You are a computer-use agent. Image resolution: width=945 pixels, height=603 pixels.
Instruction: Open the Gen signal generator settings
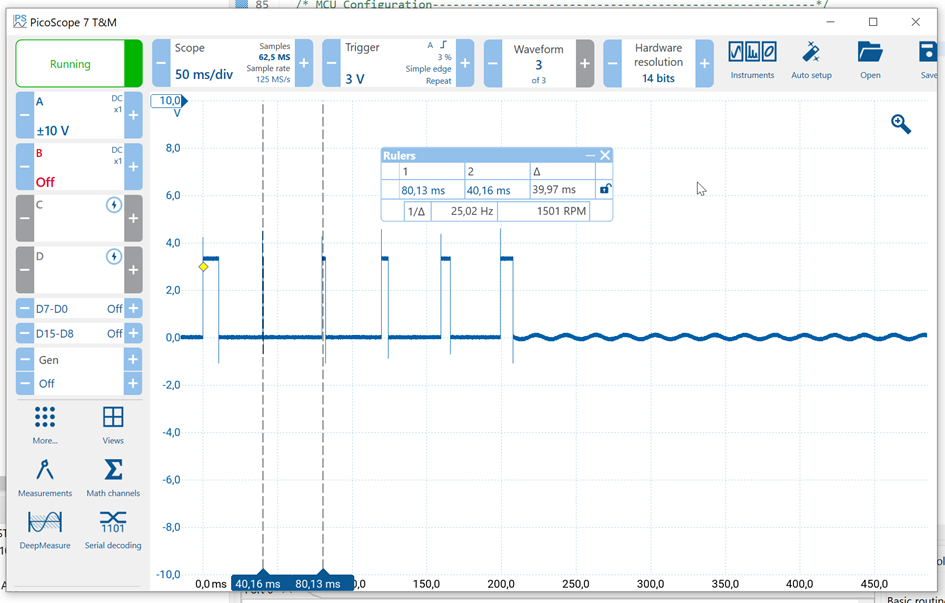pyautogui.click(x=79, y=360)
